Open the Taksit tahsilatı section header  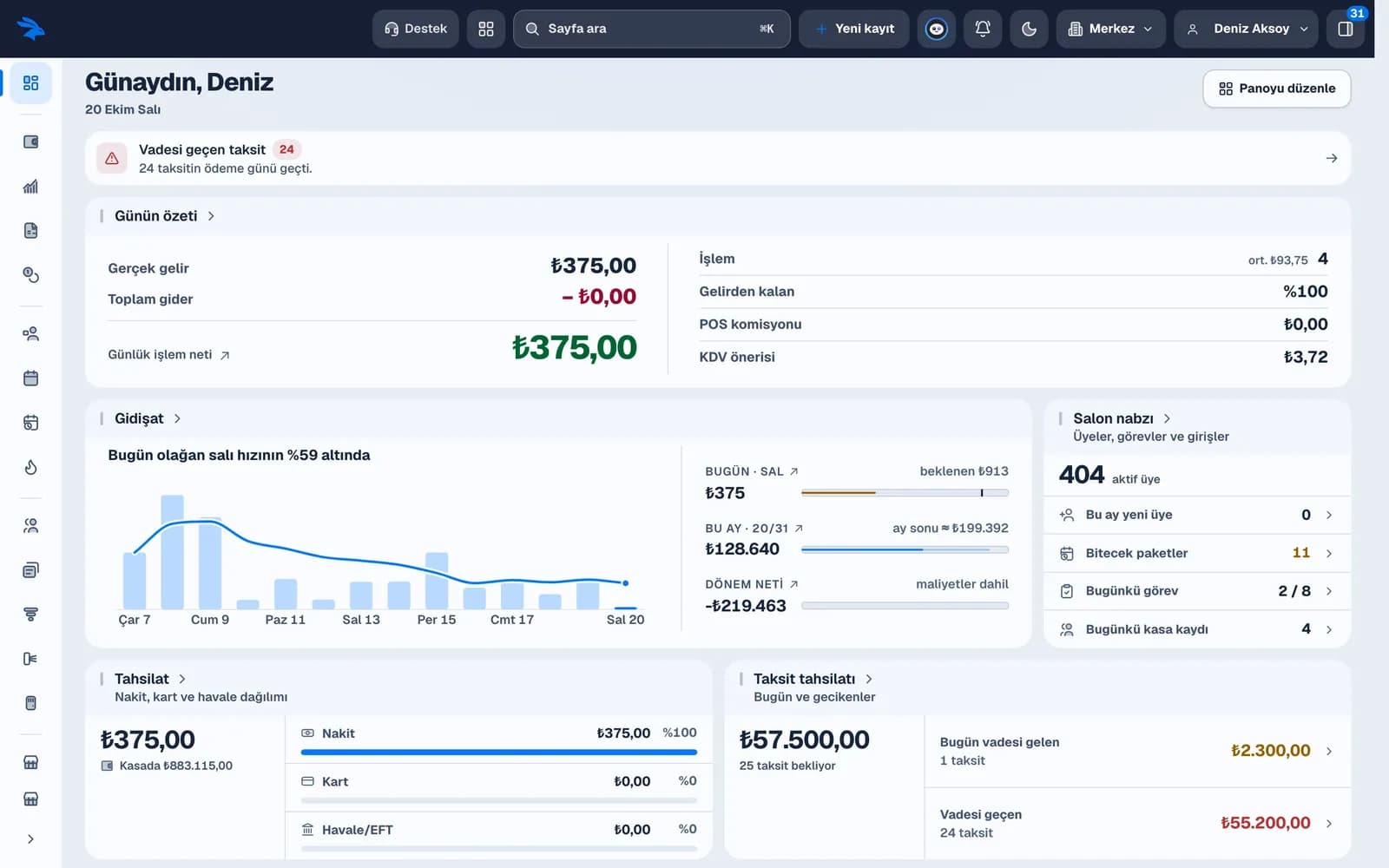pos(813,679)
